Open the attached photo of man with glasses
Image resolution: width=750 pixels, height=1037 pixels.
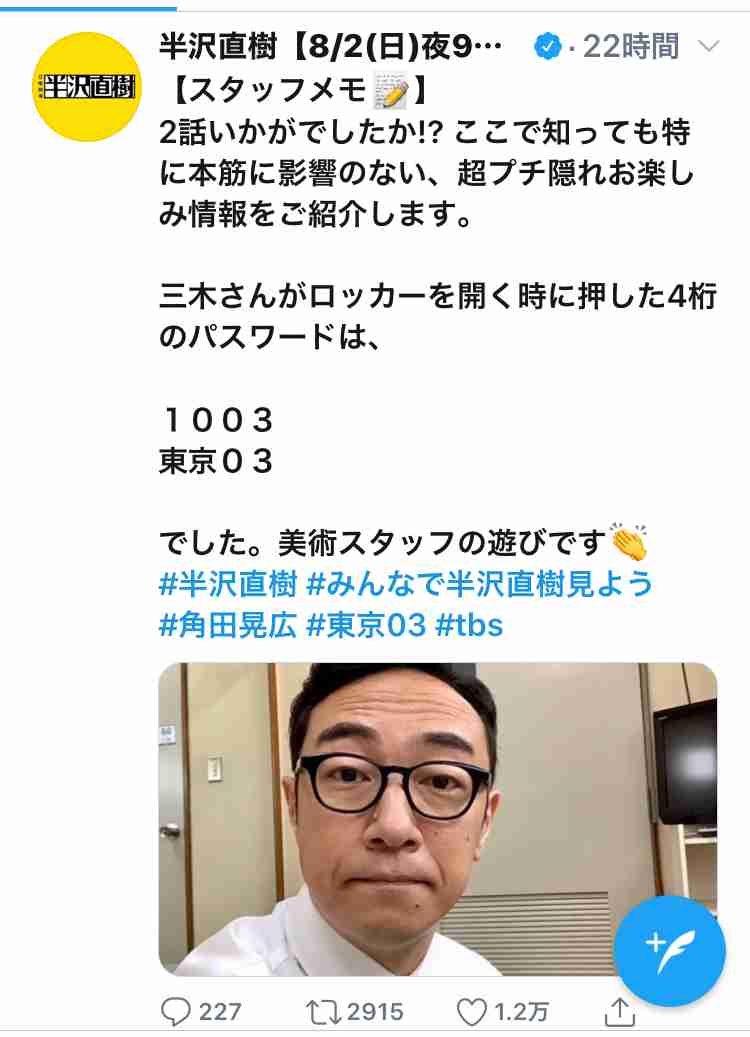[437, 819]
